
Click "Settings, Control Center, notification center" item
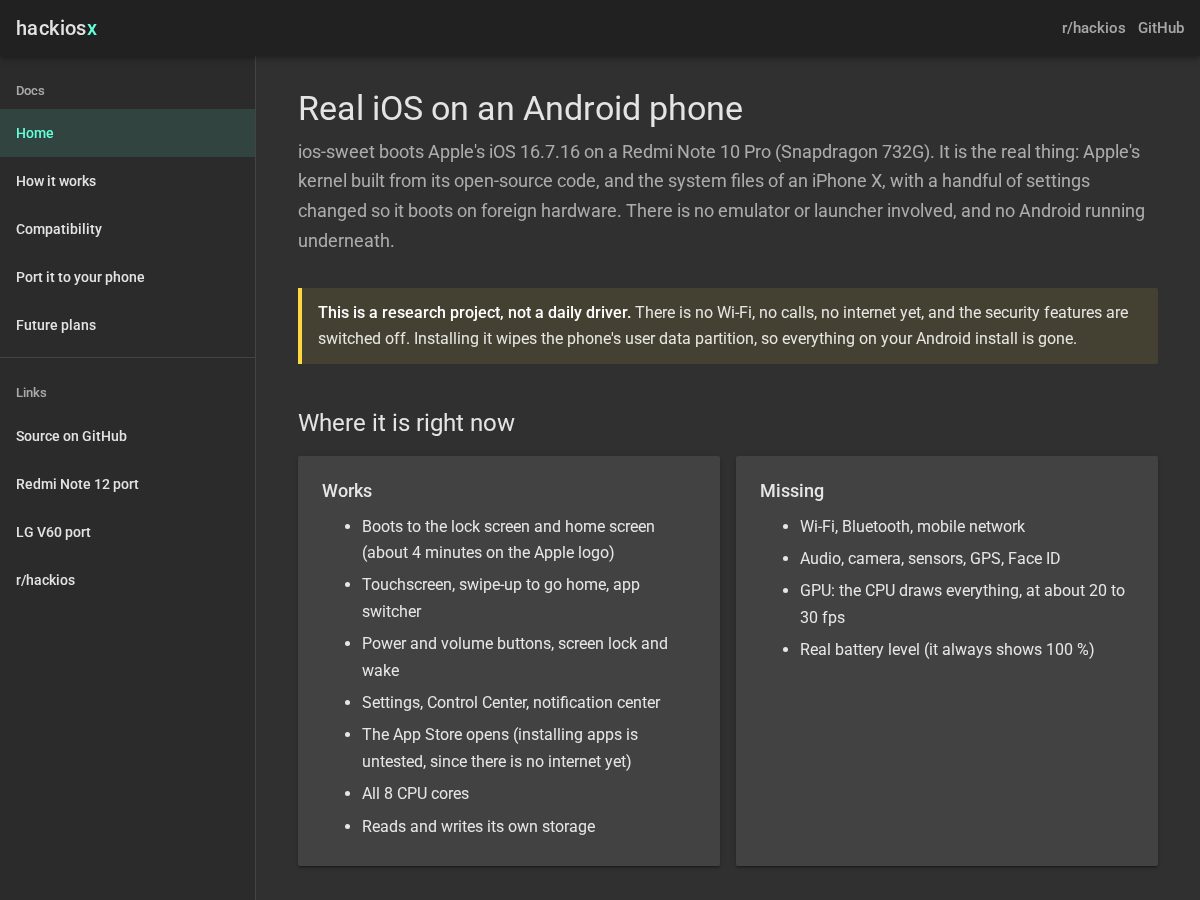click(x=511, y=702)
